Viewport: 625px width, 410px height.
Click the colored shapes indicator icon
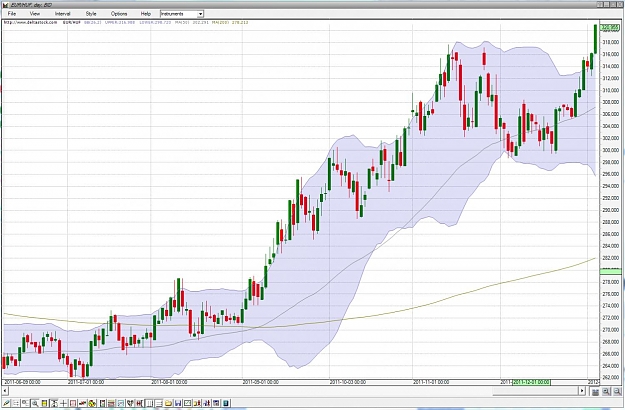(x=92, y=403)
